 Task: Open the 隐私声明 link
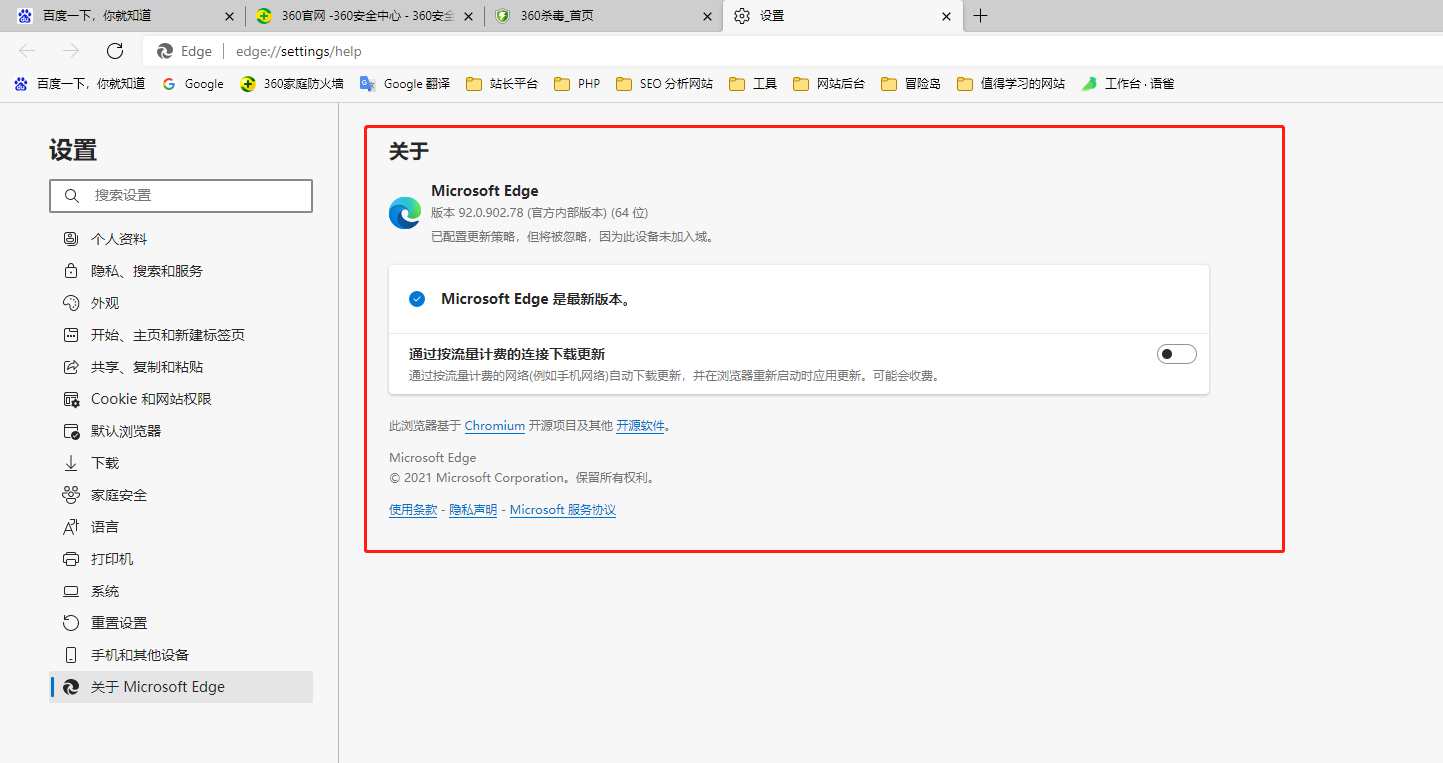473,510
